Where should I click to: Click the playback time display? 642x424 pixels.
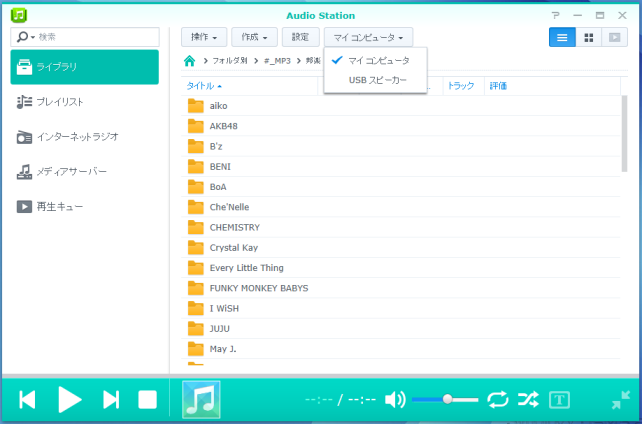[x=340, y=399]
